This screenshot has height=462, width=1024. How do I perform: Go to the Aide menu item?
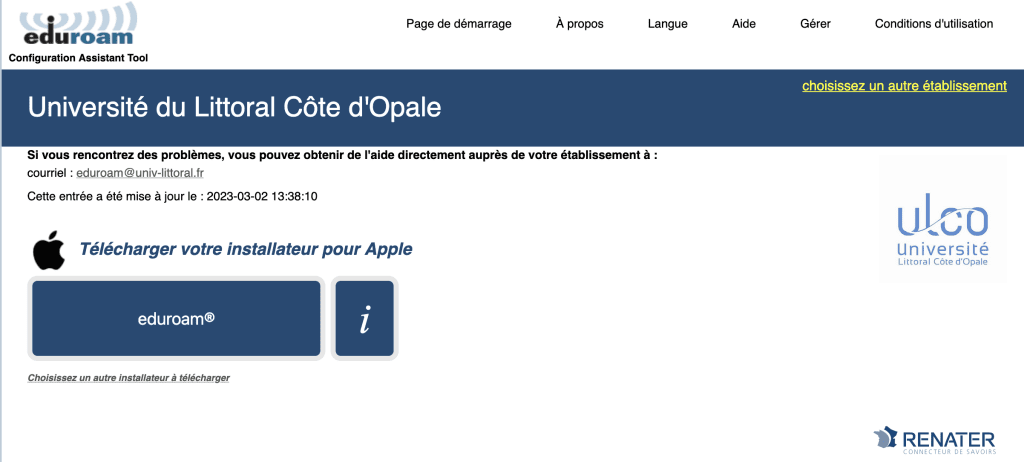(744, 24)
